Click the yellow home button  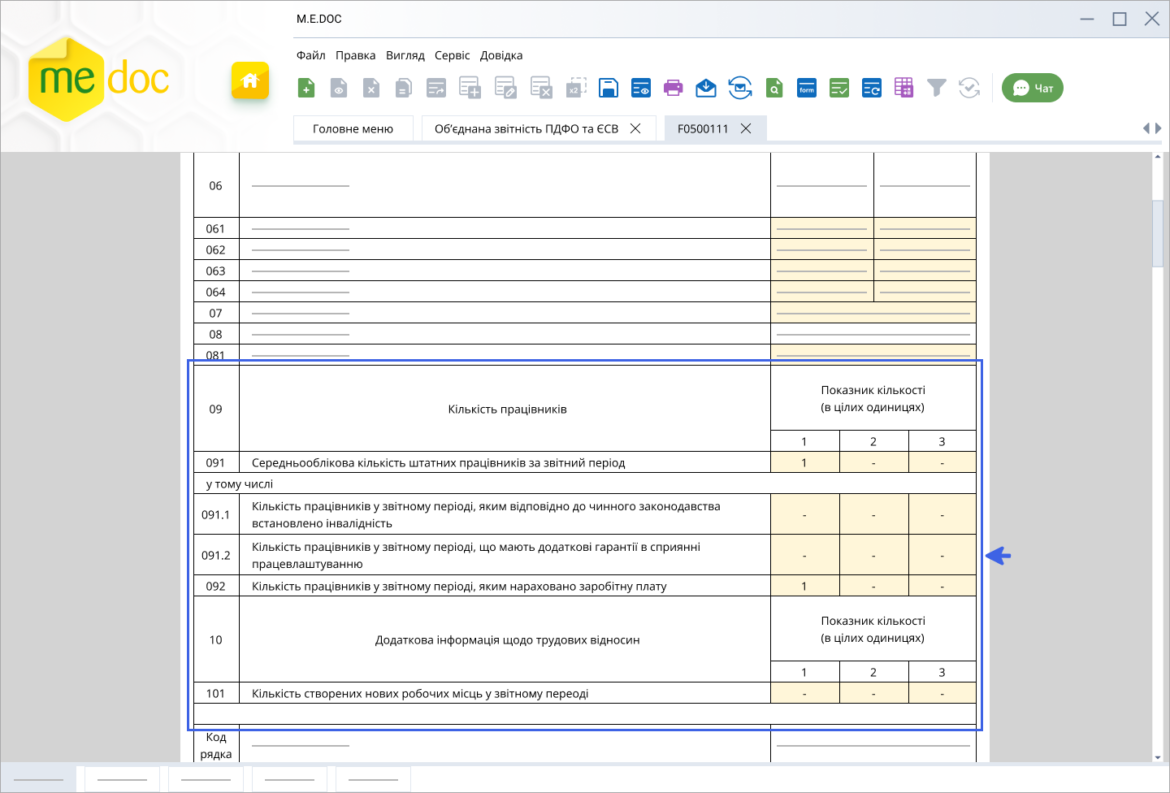coord(250,81)
